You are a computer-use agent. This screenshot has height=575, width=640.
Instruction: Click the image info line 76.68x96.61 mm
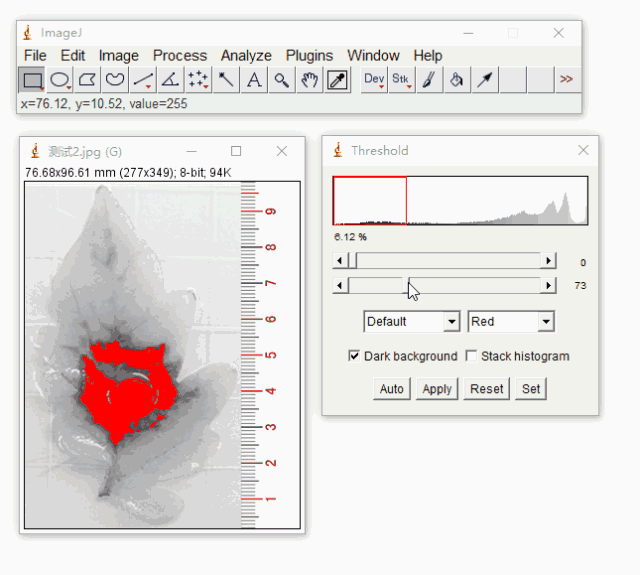(128, 173)
